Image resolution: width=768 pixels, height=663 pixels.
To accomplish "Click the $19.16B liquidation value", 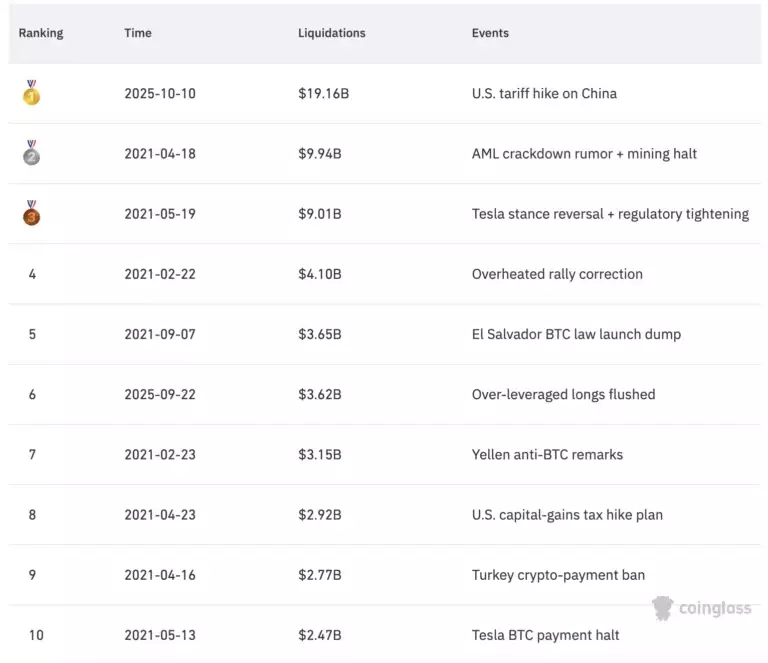I will (x=323, y=94).
